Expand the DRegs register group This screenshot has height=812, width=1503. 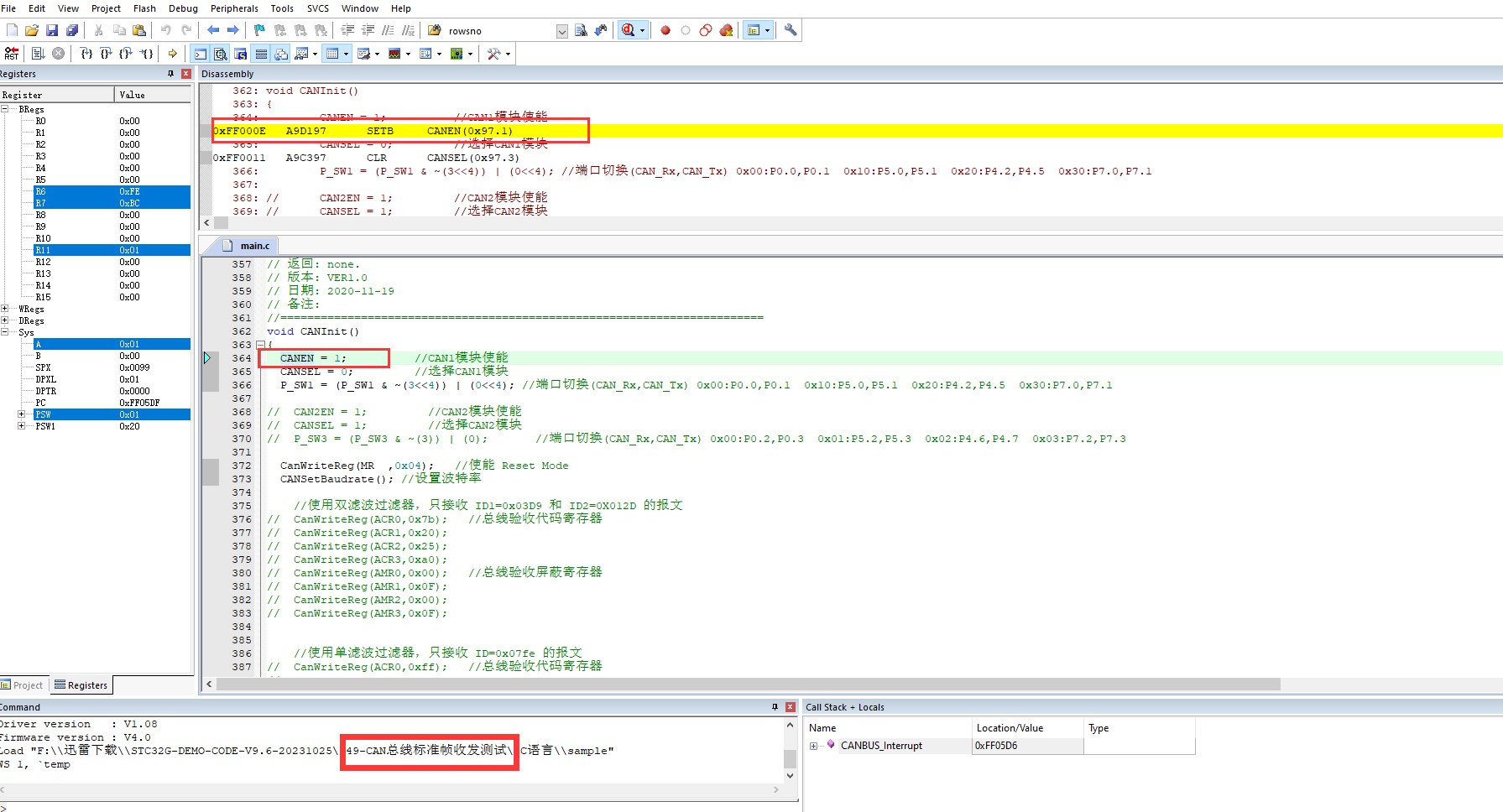5,320
